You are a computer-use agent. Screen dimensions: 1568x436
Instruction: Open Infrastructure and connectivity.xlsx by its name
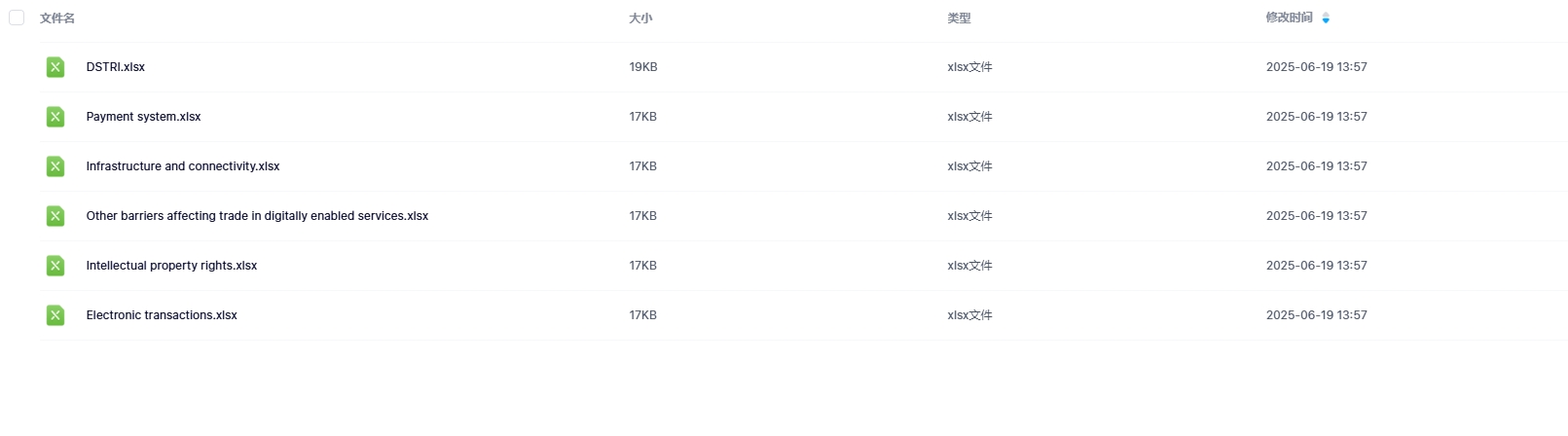point(183,166)
